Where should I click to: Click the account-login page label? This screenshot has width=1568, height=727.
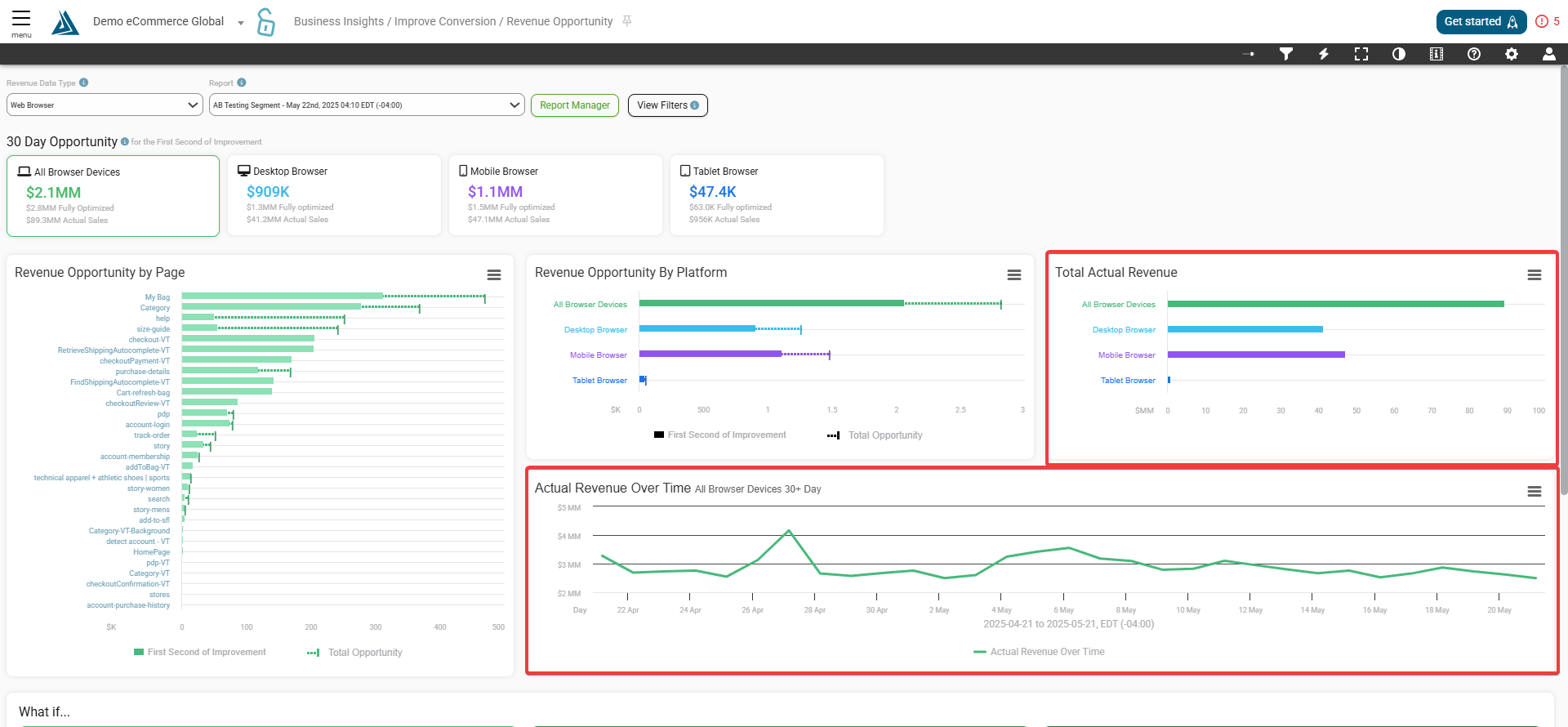tap(148, 425)
